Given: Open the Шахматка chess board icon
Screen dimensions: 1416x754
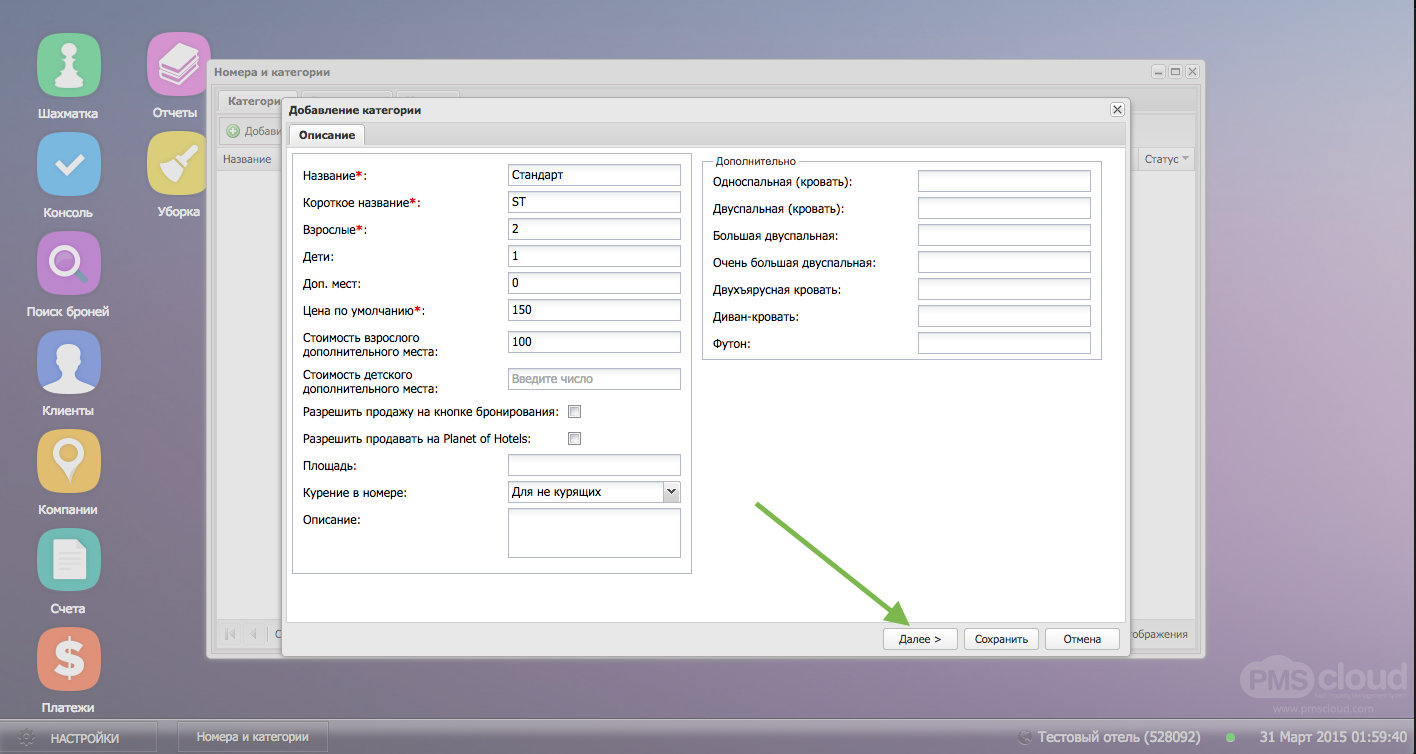Looking at the screenshot, I should point(68,65).
